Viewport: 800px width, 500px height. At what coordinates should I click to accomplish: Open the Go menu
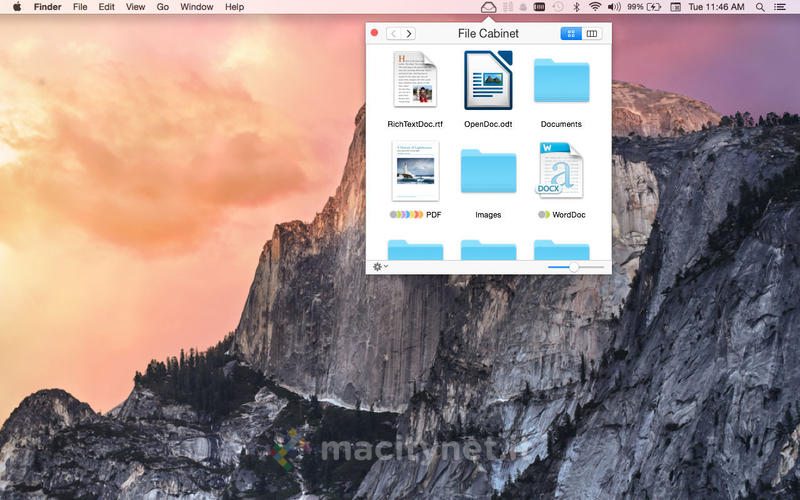pyautogui.click(x=163, y=7)
